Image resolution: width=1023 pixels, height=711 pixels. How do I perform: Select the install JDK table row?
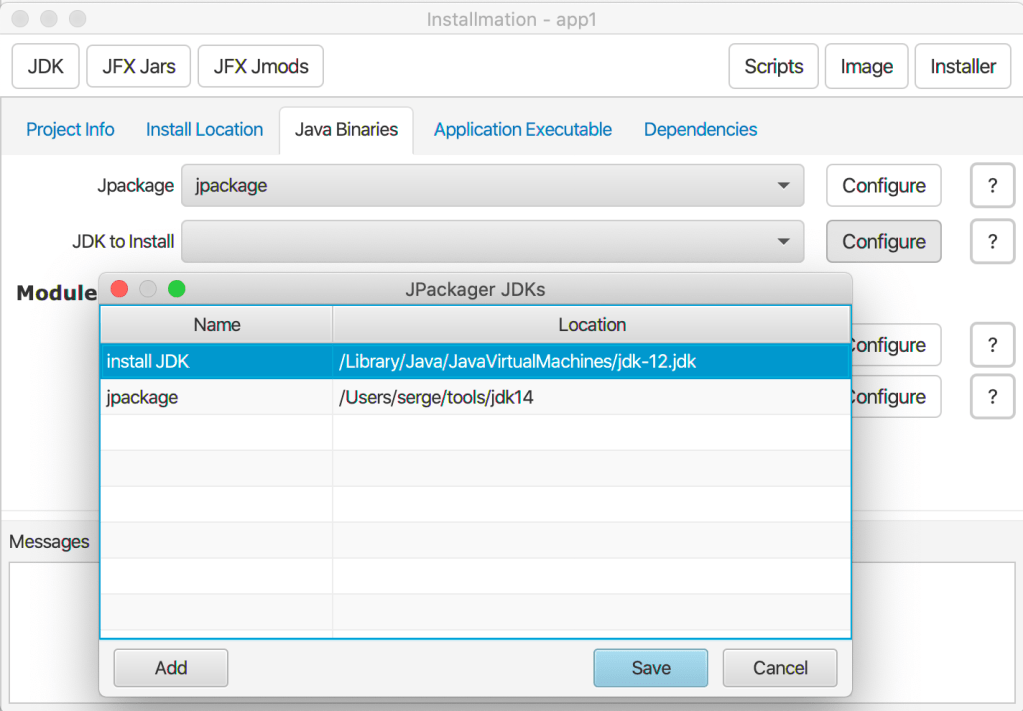click(475, 362)
